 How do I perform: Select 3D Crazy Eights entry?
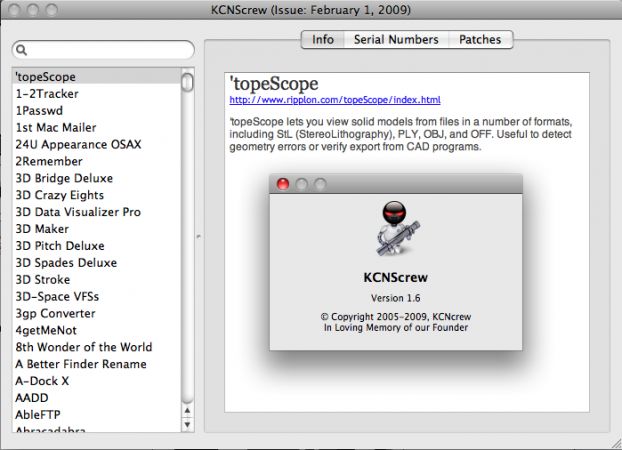click(x=96, y=195)
